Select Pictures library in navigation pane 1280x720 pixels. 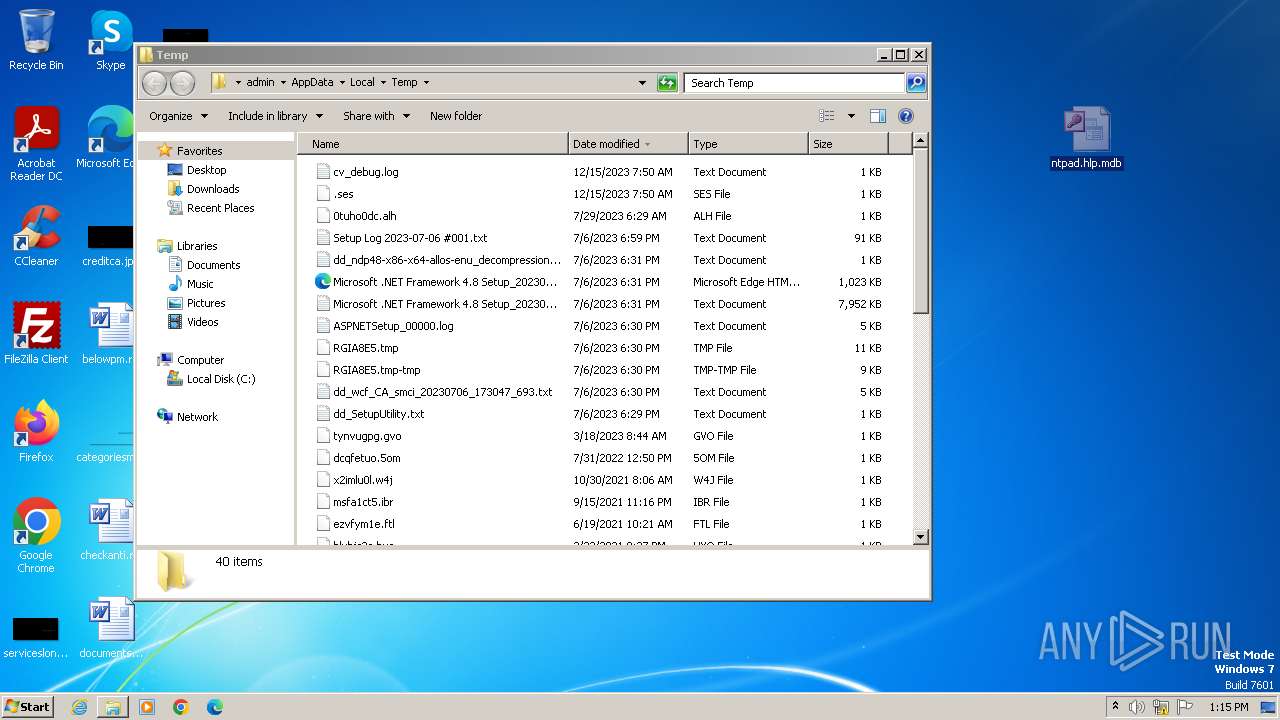pyautogui.click(x=206, y=303)
